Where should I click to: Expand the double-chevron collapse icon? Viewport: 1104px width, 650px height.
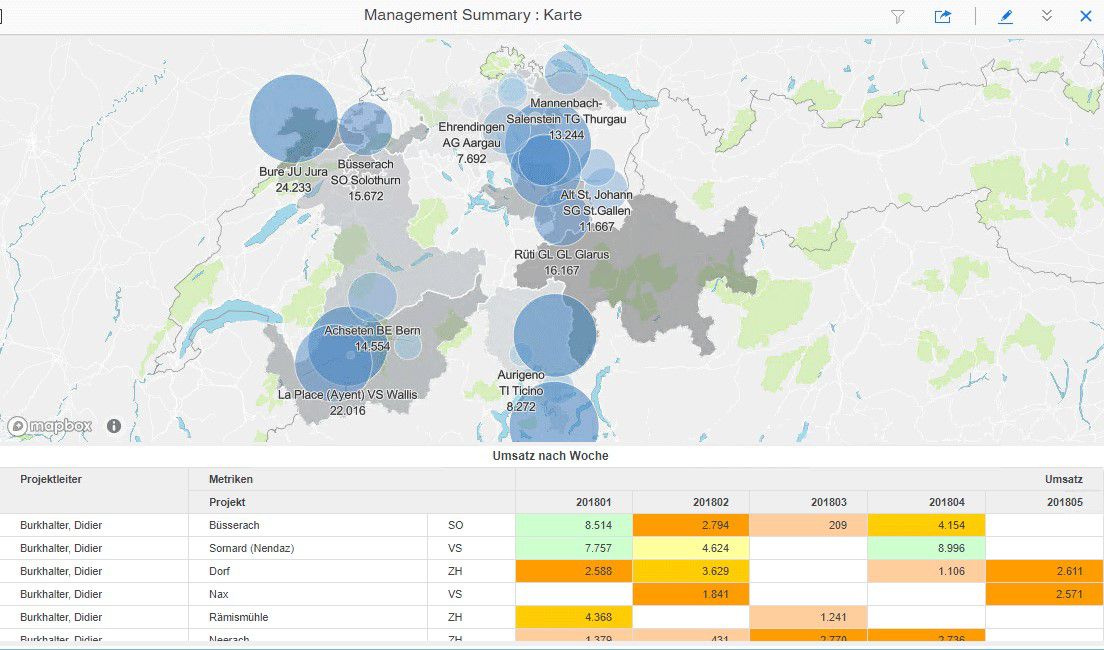[x=1047, y=16]
